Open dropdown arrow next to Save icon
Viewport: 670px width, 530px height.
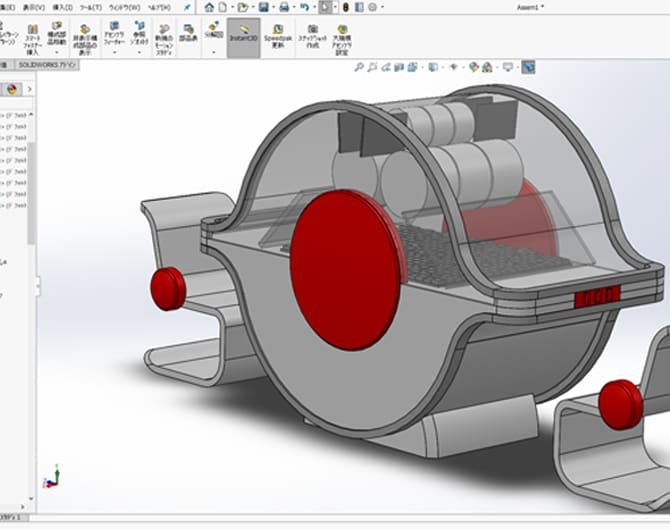pos(273,7)
